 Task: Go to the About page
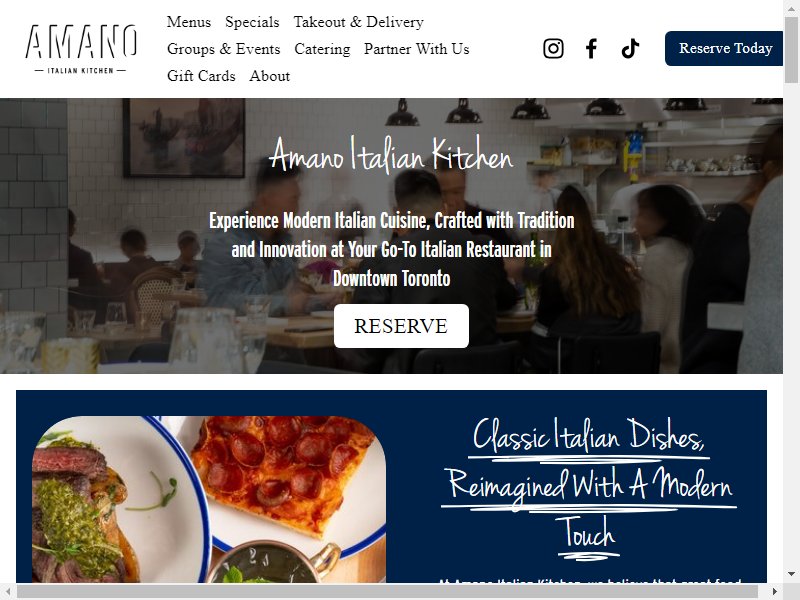(269, 76)
